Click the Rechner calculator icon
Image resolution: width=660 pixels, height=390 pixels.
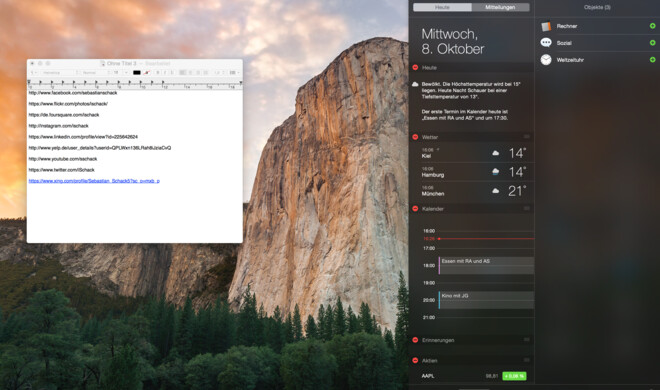(x=546, y=26)
